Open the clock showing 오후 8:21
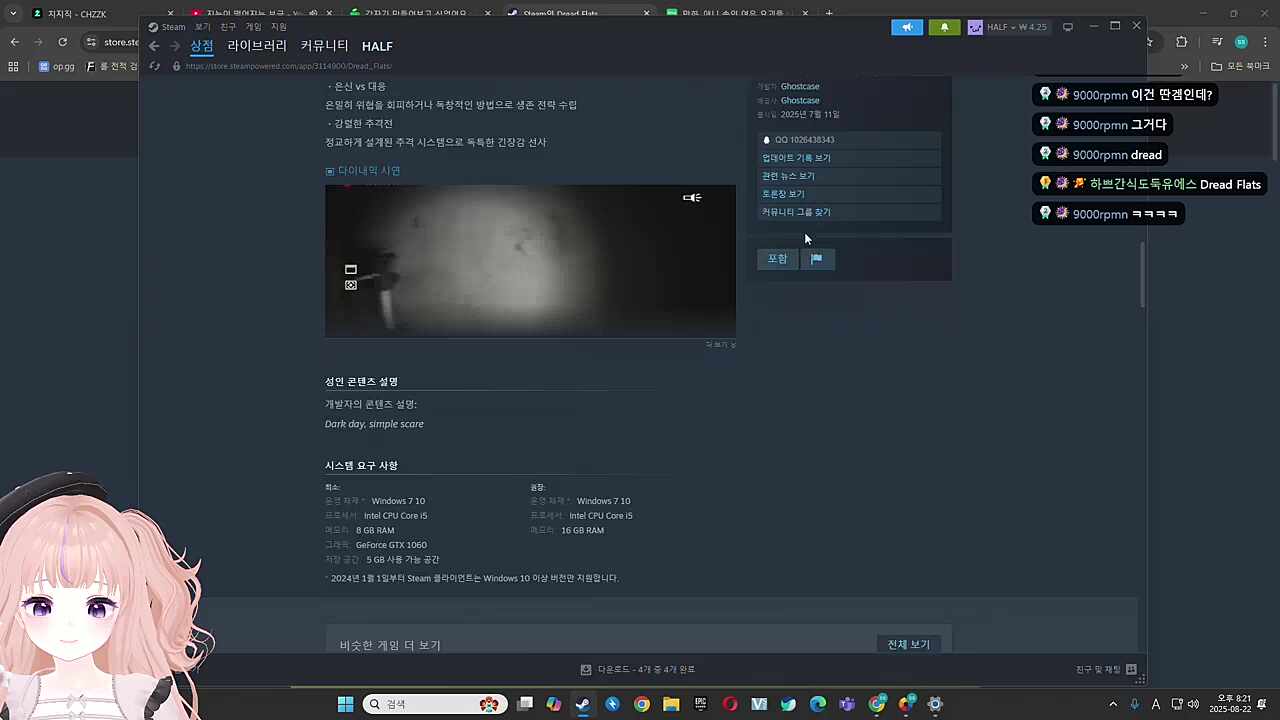This screenshot has height=720, width=1280. (1229, 704)
